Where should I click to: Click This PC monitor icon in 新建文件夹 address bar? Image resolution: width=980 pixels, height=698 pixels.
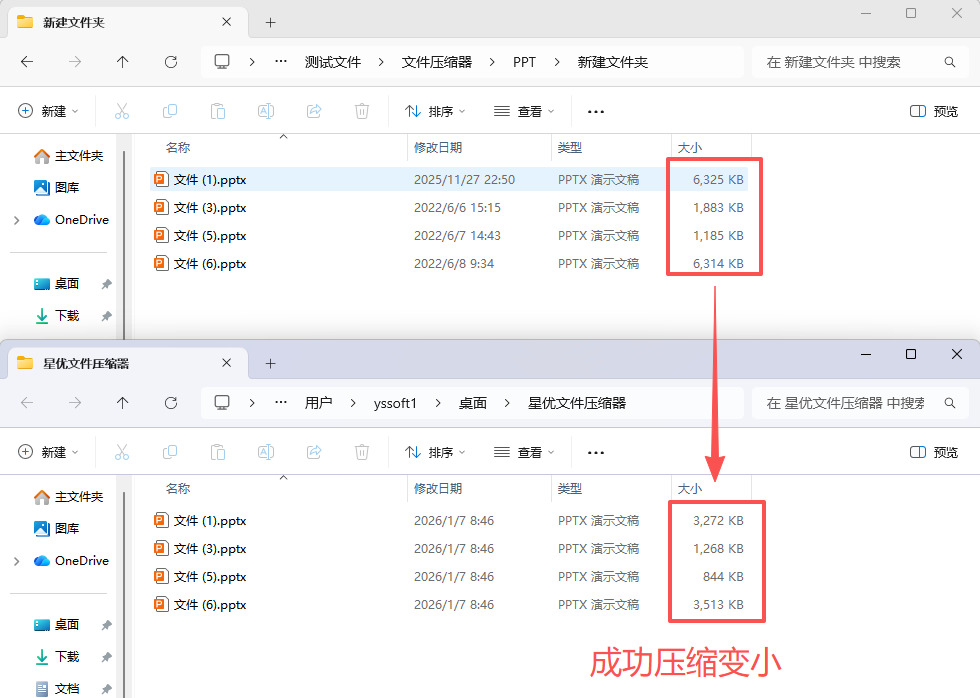click(222, 62)
